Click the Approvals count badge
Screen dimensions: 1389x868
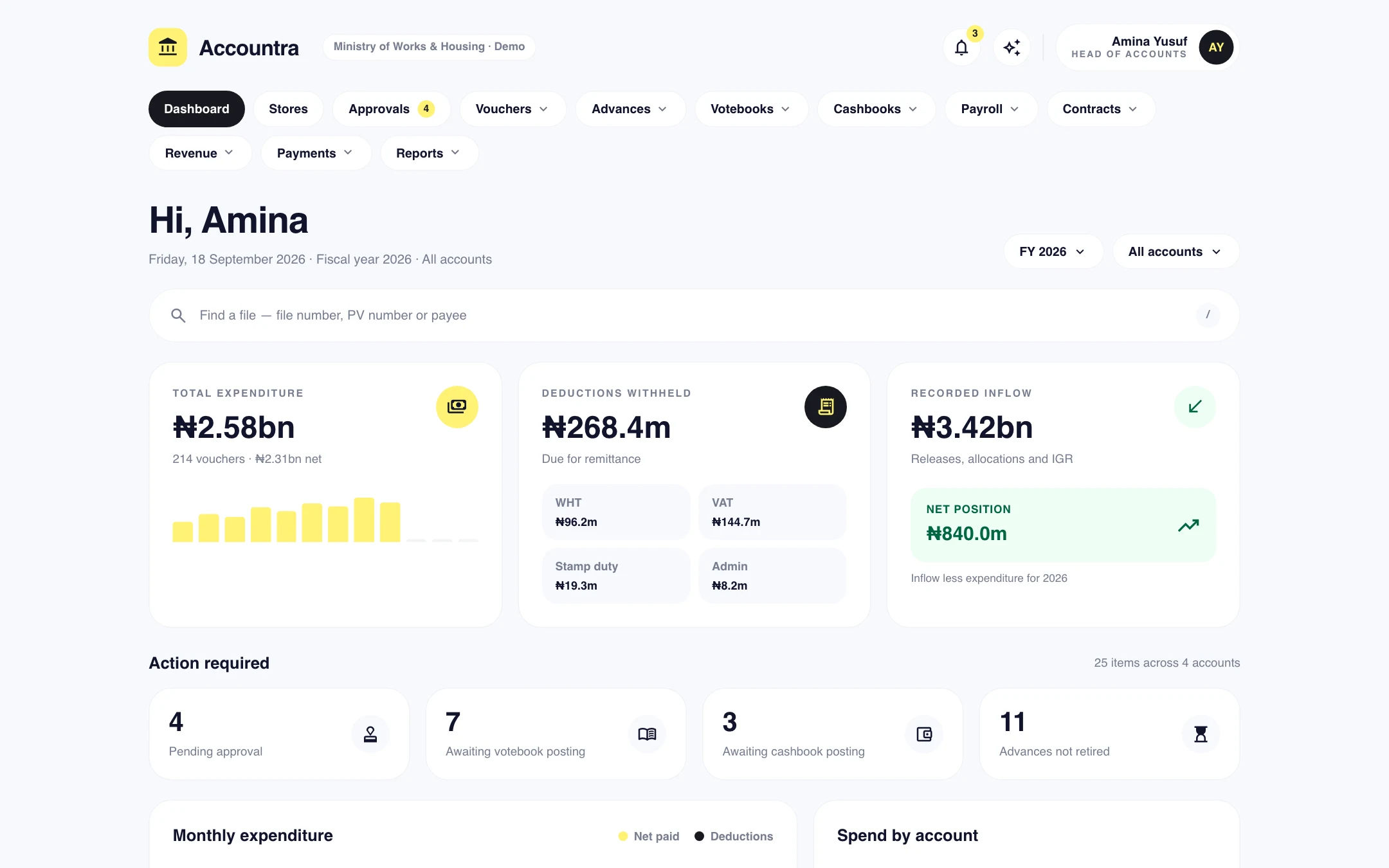point(426,109)
